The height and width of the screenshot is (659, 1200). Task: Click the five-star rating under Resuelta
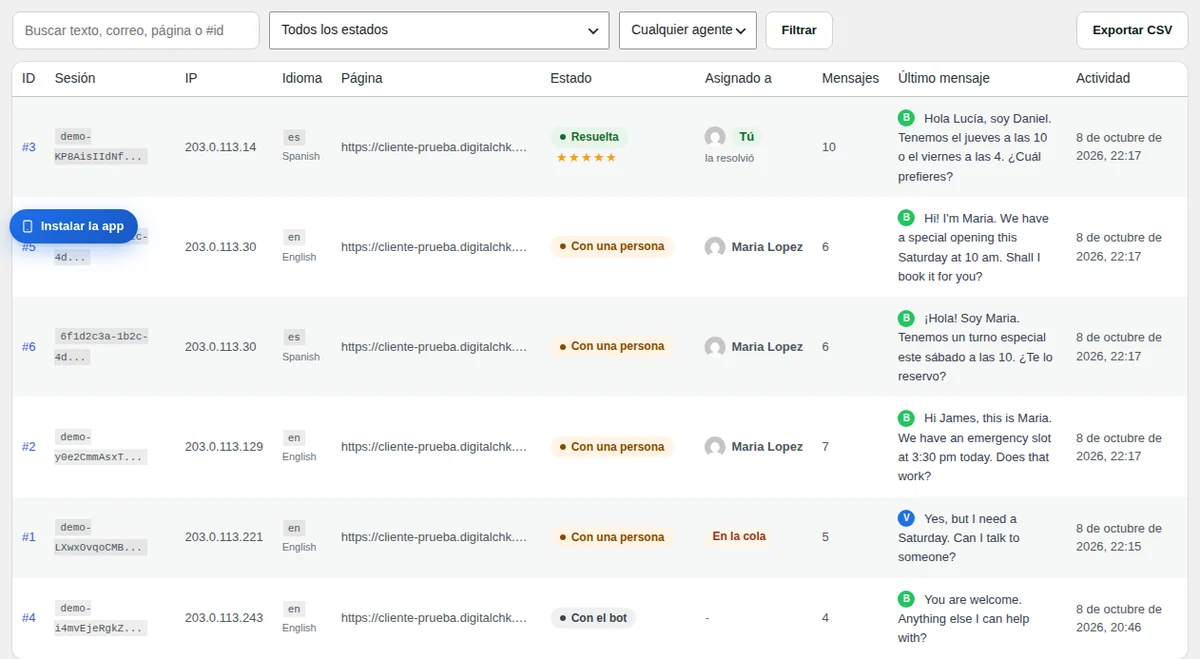coord(586,158)
